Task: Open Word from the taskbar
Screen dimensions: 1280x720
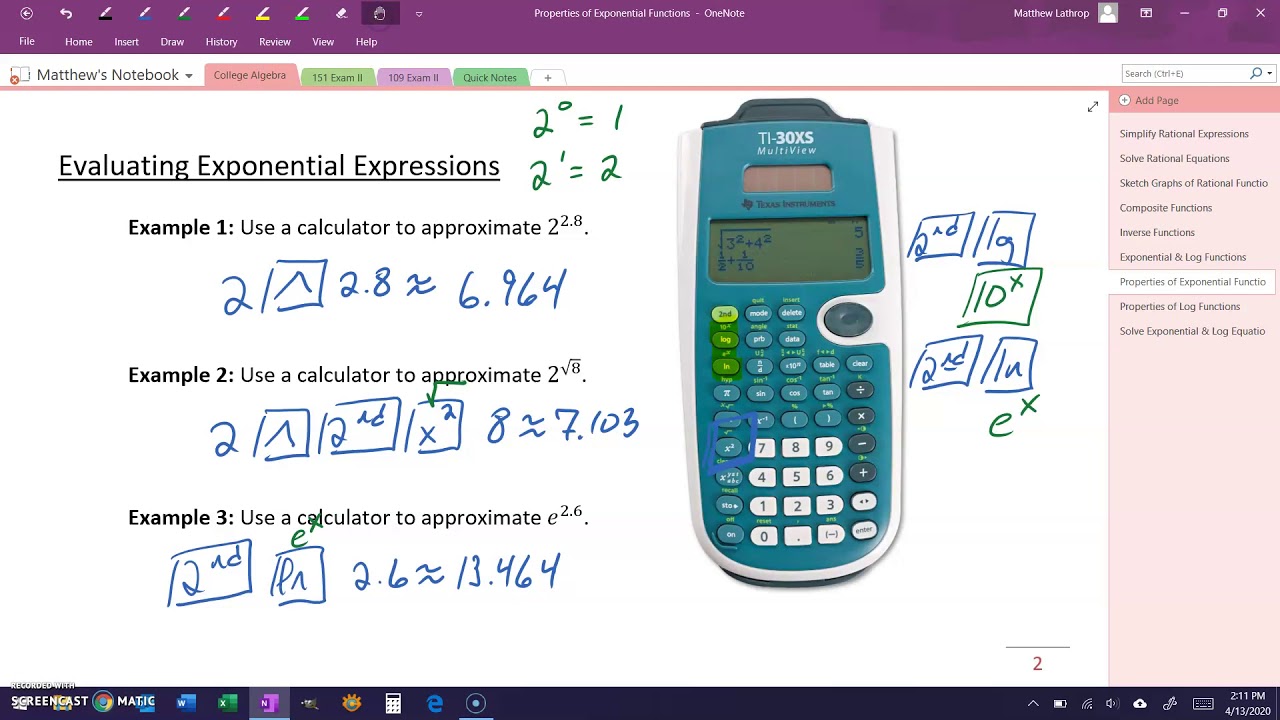Action: (186, 703)
